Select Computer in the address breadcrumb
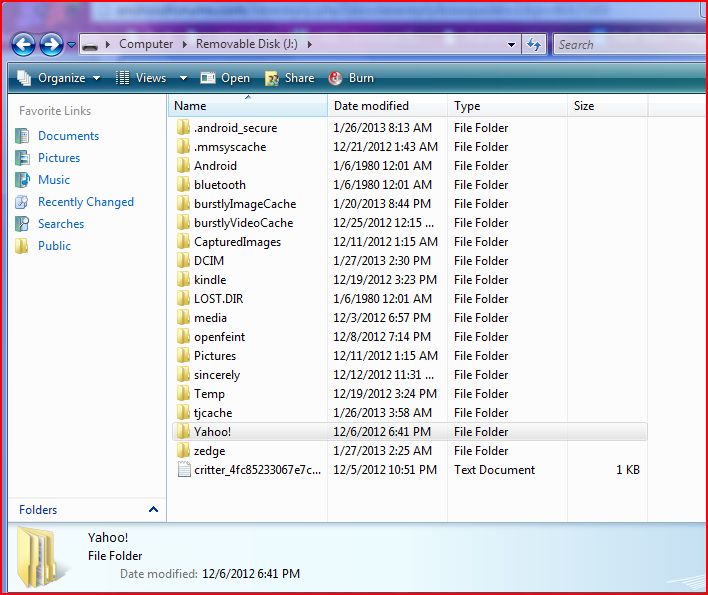Viewport: 708px width, 595px height. click(146, 44)
